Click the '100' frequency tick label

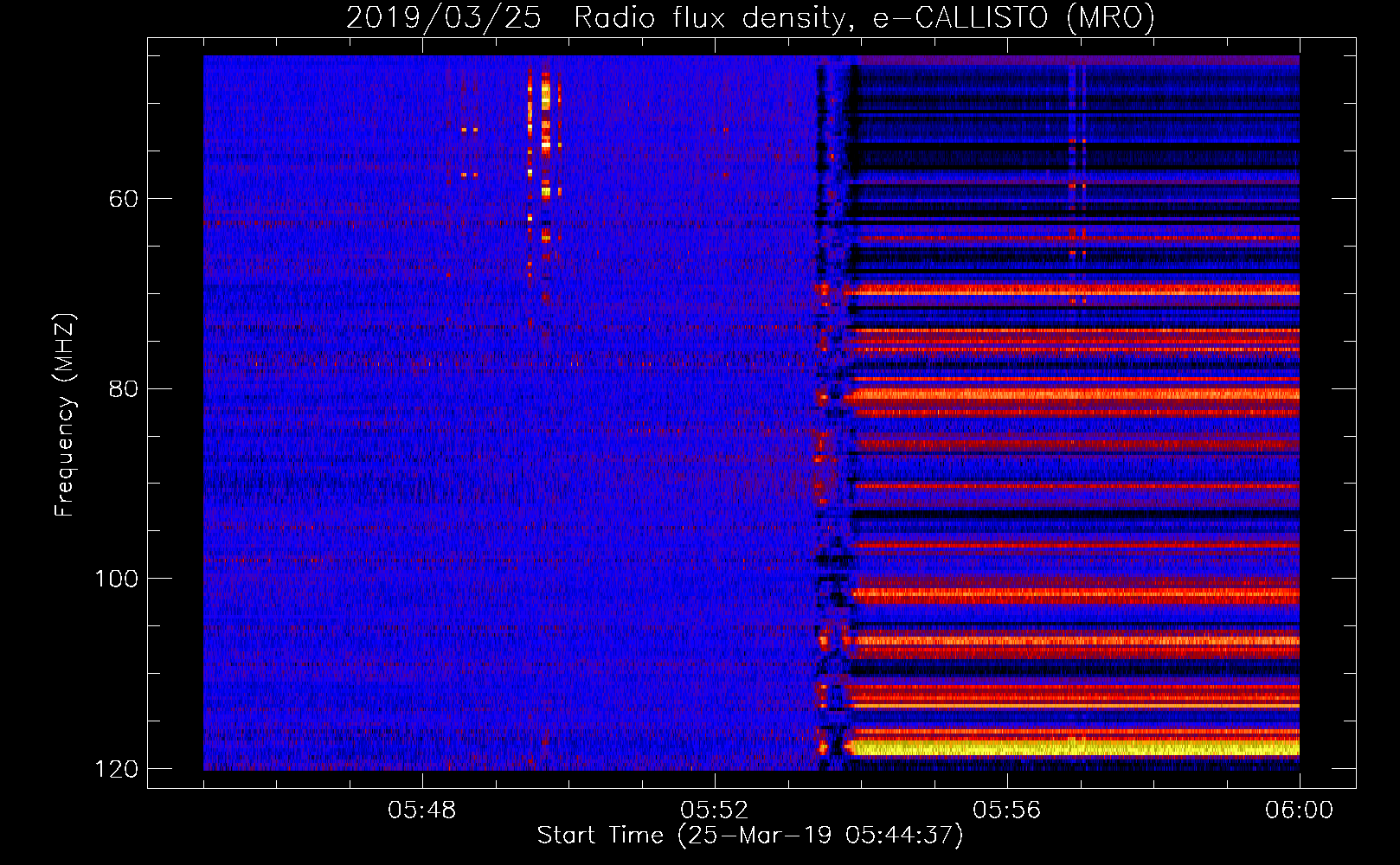(116, 578)
